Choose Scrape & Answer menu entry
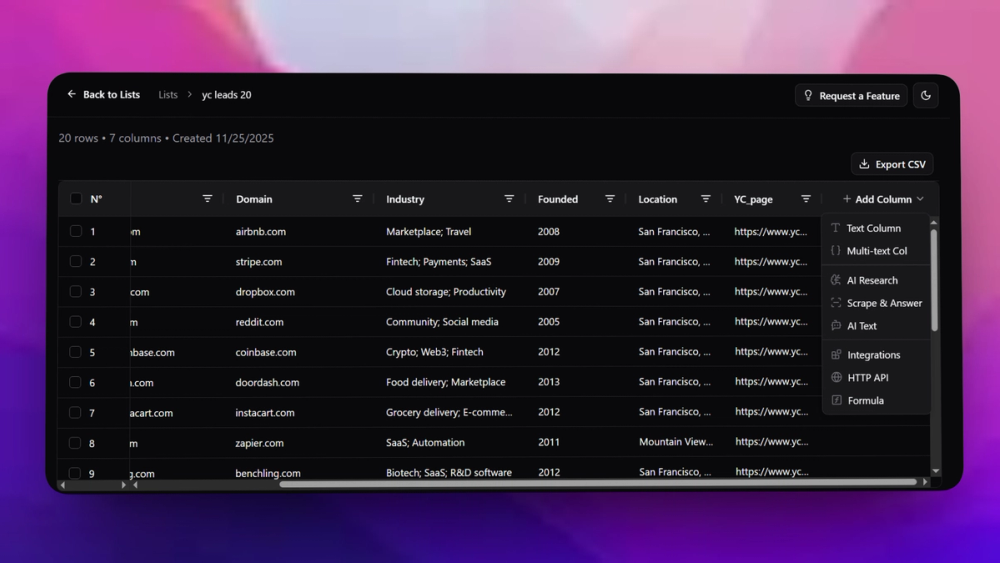This screenshot has width=1000, height=563. pyautogui.click(x=884, y=303)
